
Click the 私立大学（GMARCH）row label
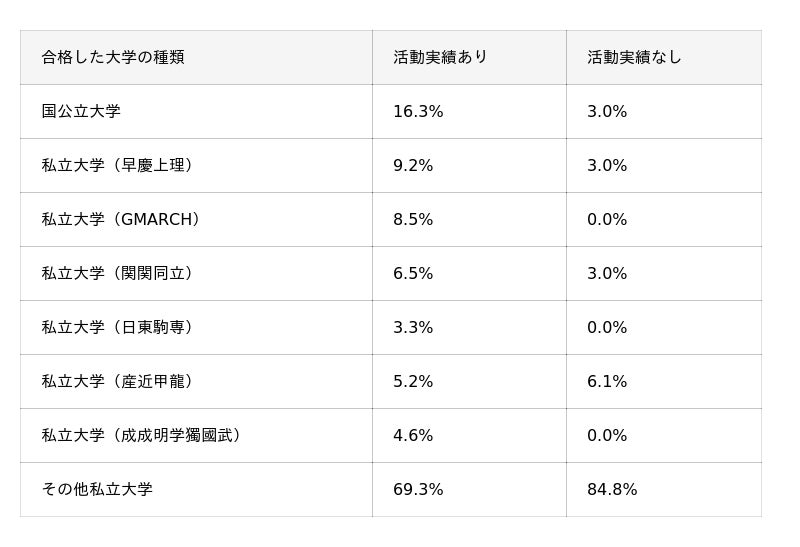121,219
